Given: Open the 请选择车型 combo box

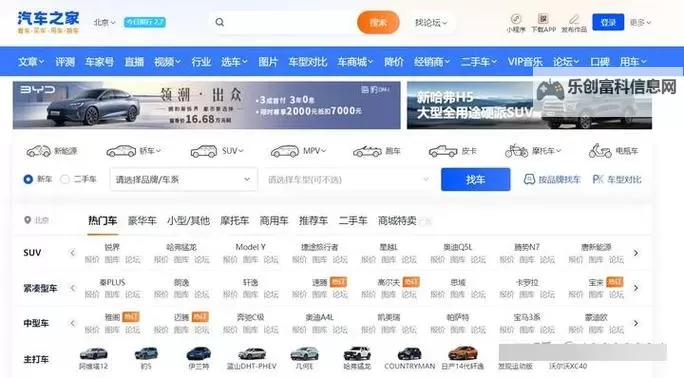Looking at the screenshot, I should tap(349, 179).
